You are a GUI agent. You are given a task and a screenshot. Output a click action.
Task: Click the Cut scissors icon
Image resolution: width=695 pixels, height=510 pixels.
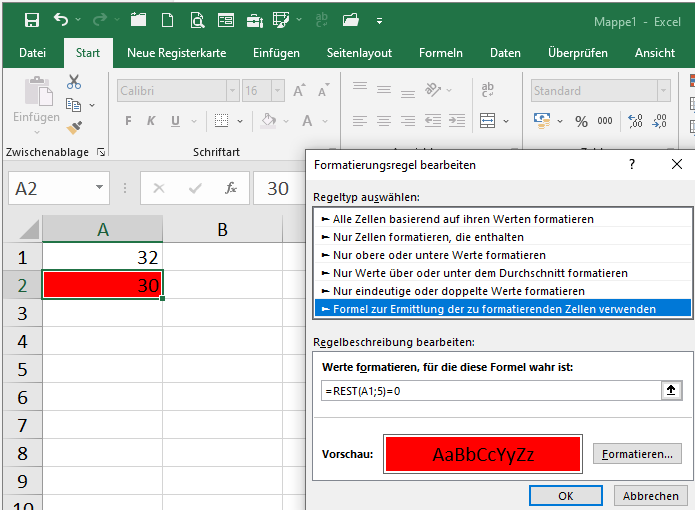tap(74, 82)
